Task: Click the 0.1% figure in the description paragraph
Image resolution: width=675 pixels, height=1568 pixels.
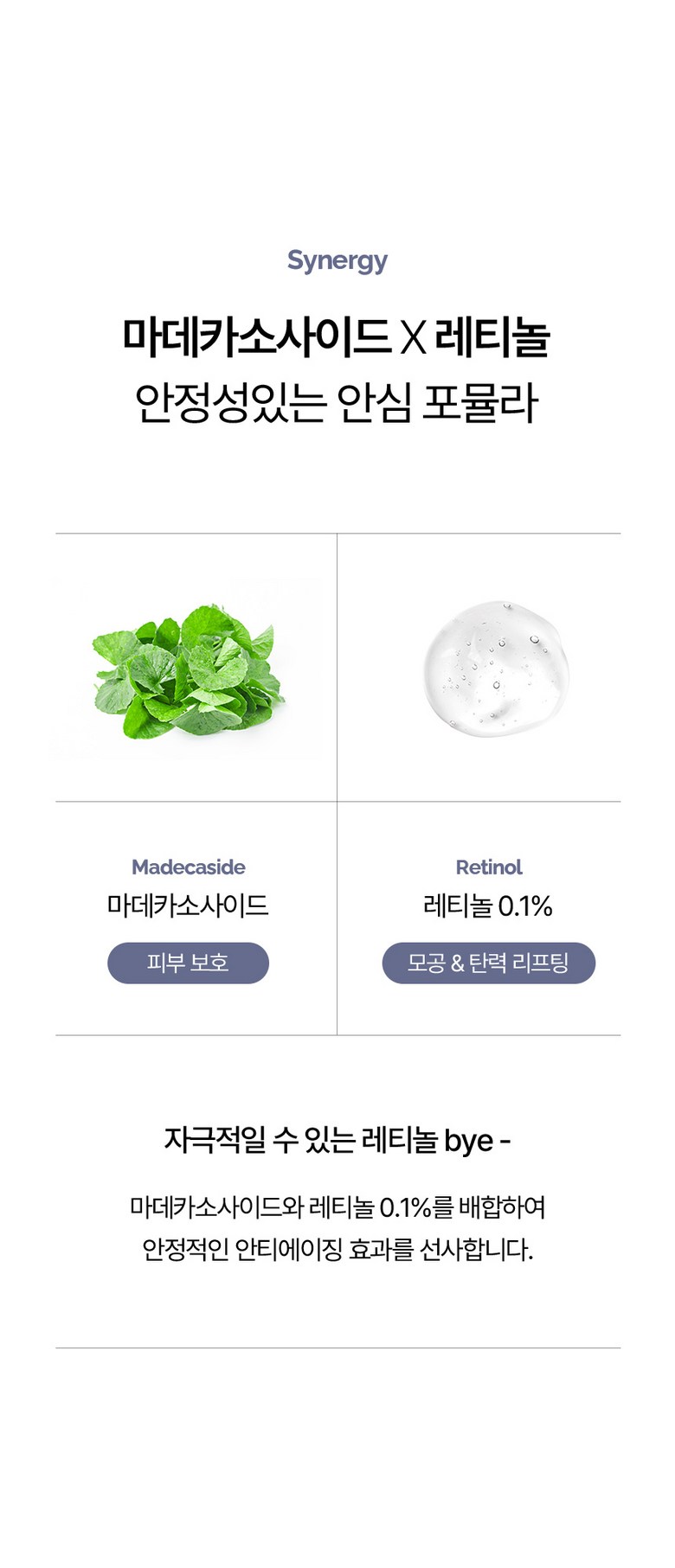Action: pos(405,1207)
